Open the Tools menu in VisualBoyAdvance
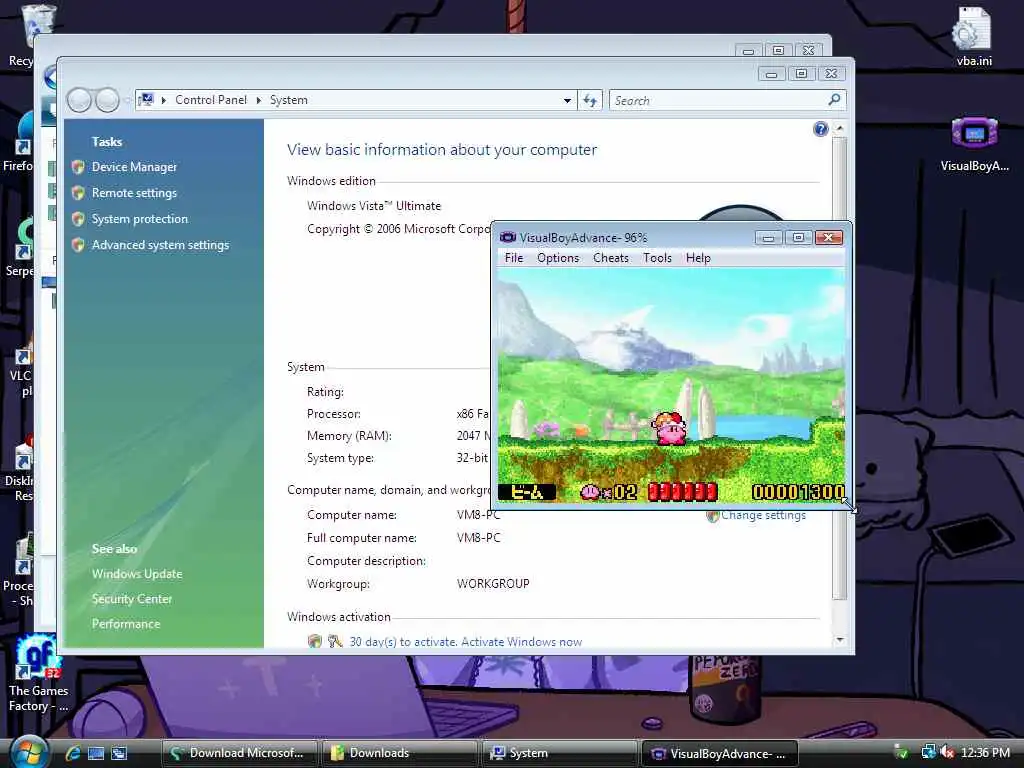Viewport: 1024px width, 768px height. [x=657, y=258]
